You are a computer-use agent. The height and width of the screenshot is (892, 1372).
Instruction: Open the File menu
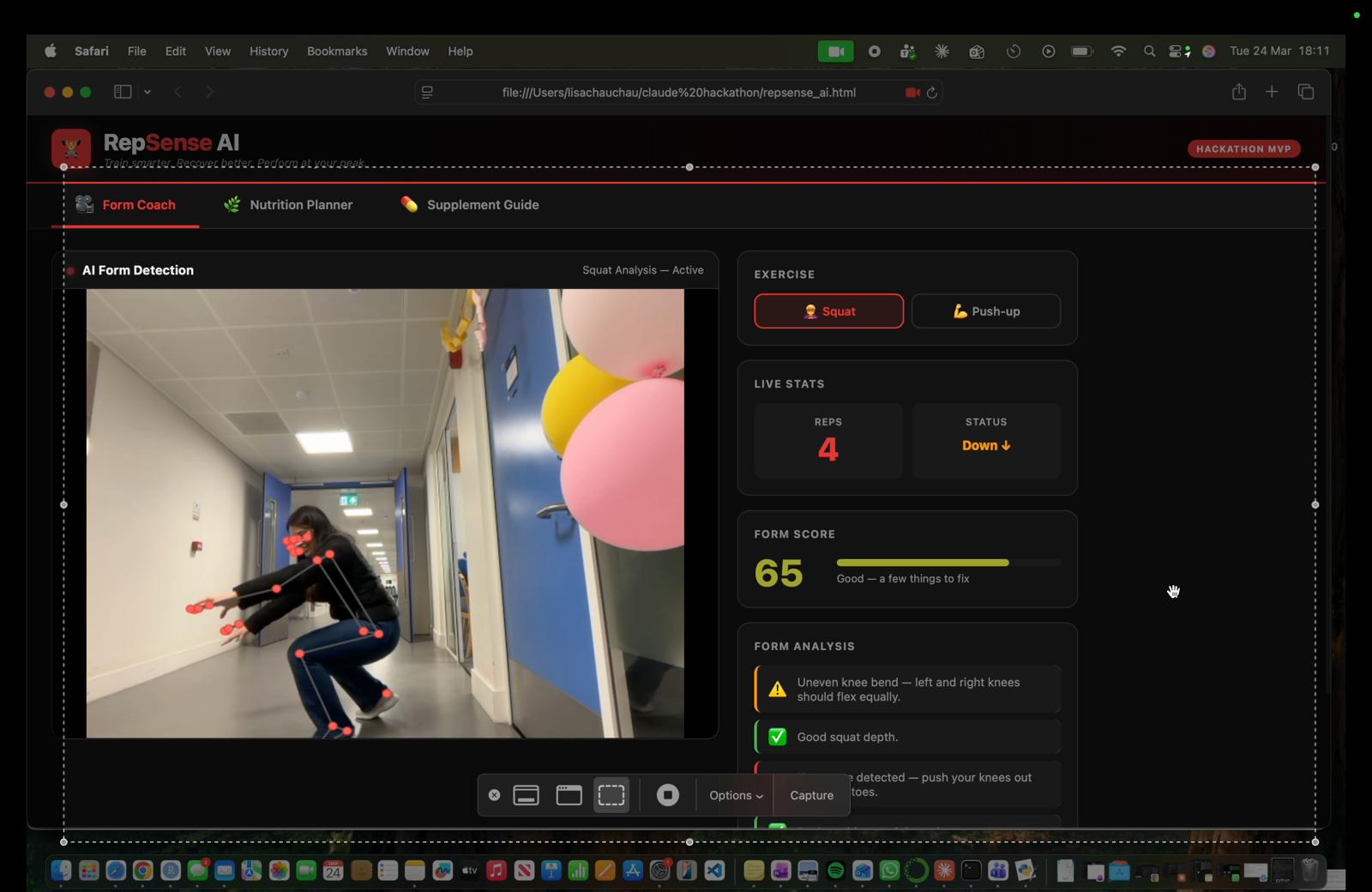[137, 51]
